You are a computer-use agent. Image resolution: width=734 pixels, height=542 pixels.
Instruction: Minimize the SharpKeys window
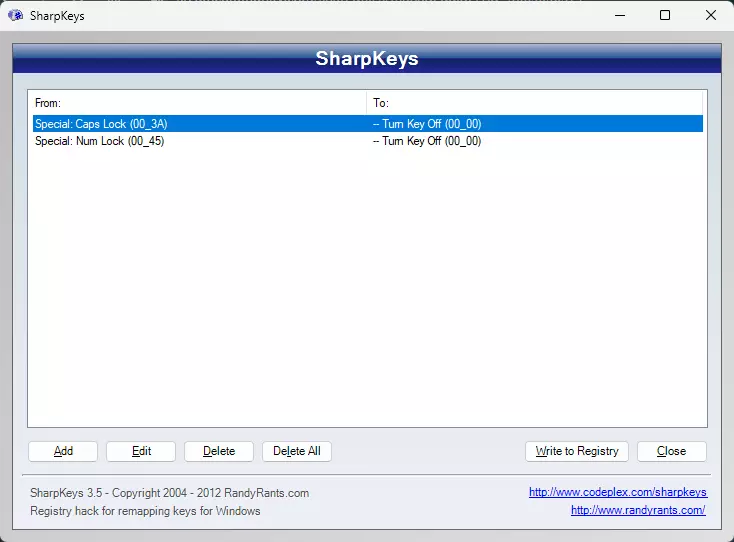pos(620,15)
